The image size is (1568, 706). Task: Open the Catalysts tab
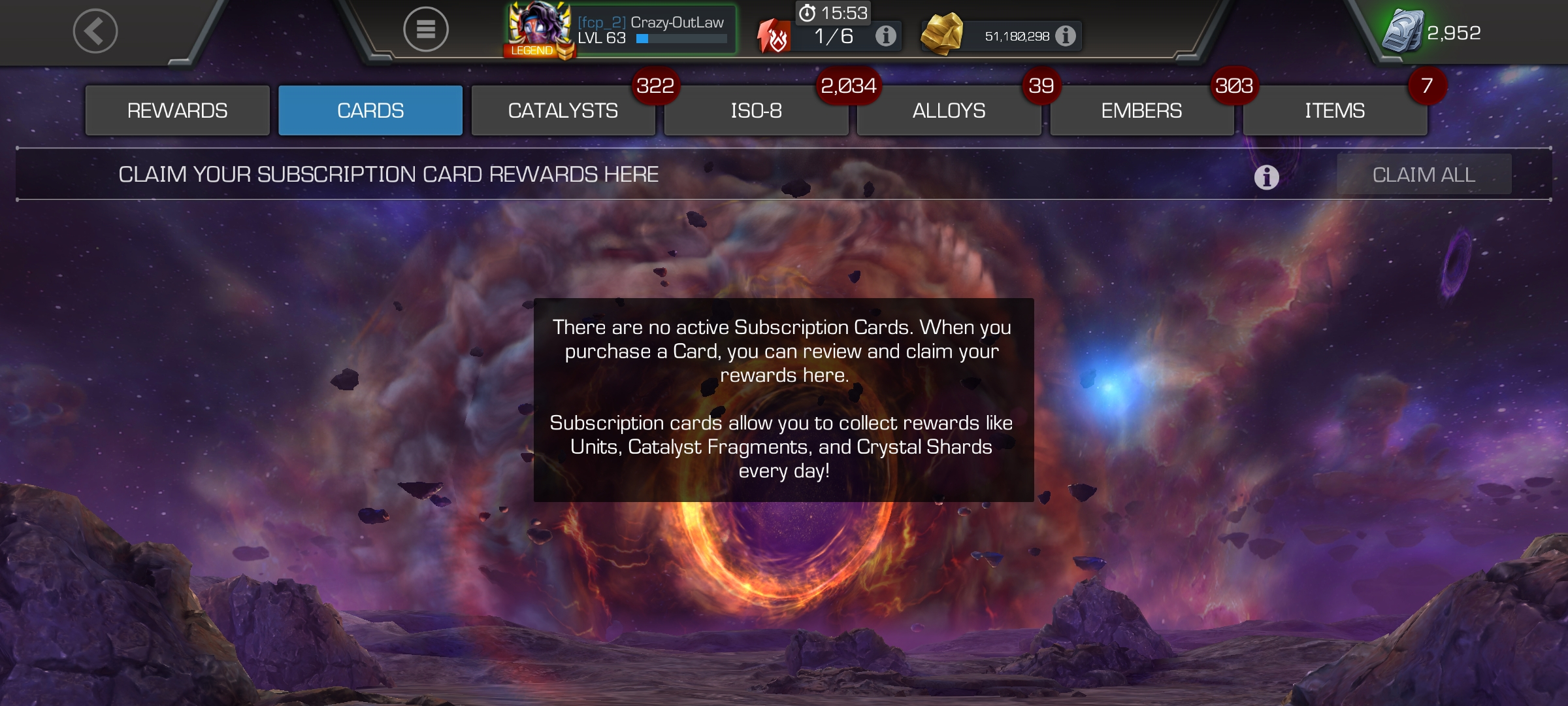coord(563,110)
